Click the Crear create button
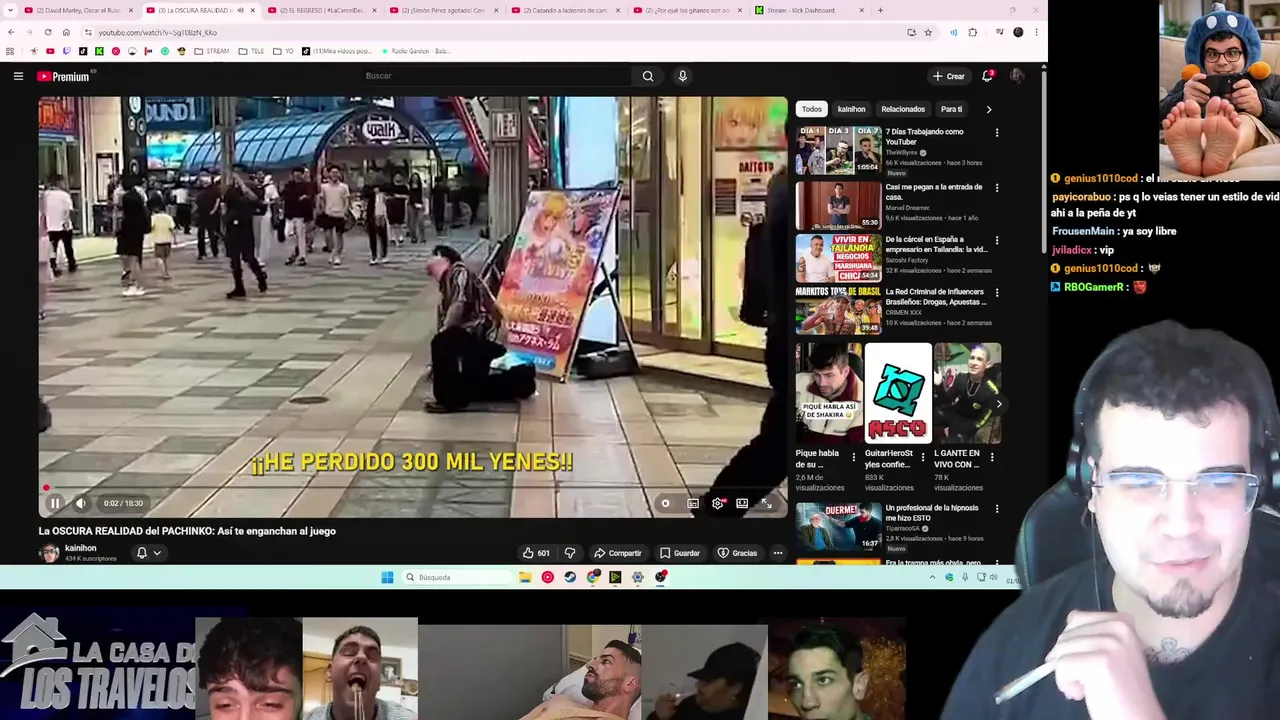The height and width of the screenshot is (720, 1280). click(x=949, y=76)
